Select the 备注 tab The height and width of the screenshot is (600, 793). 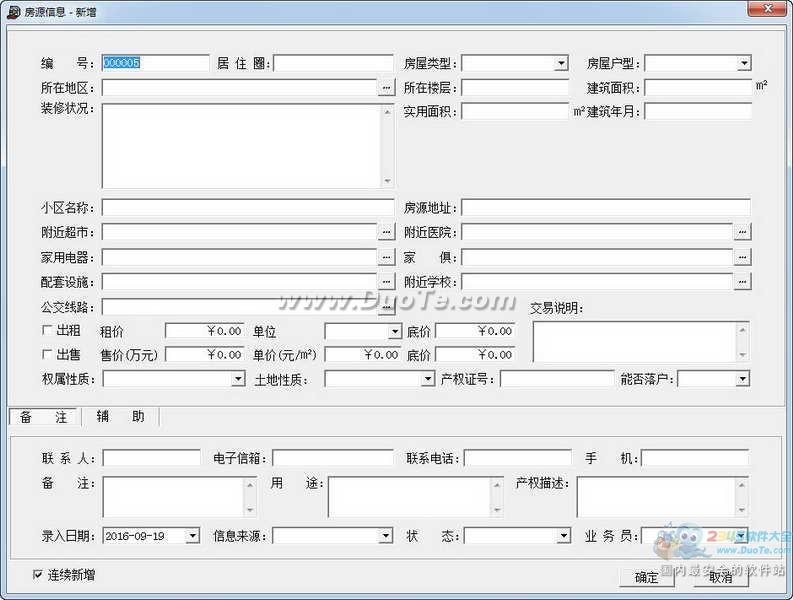pyautogui.click(x=46, y=416)
